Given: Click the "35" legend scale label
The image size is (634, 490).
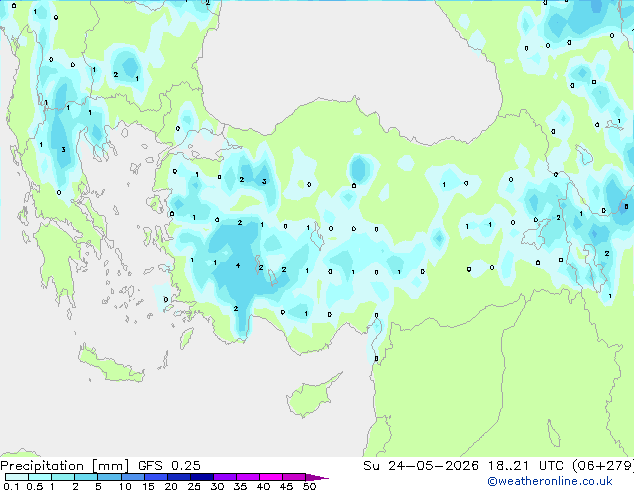Looking at the screenshot, I should point(240,486).
